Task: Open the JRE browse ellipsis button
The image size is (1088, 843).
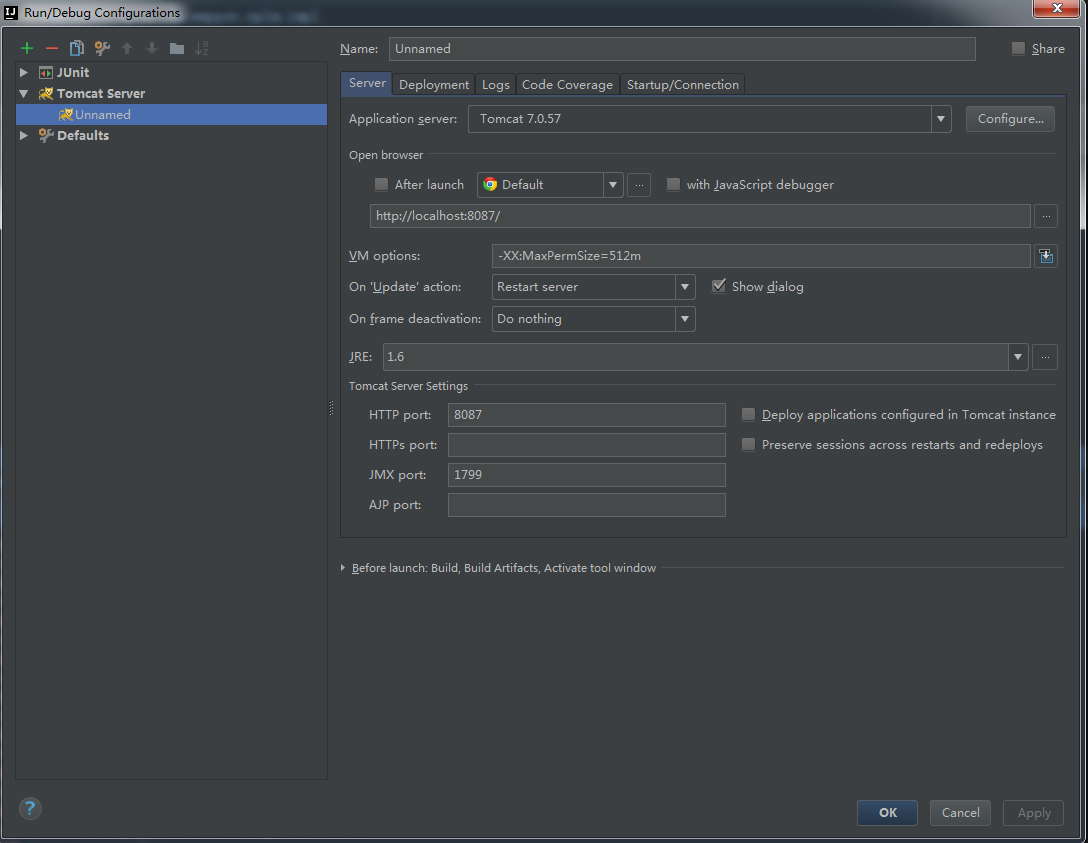Action: point(1044,357)
